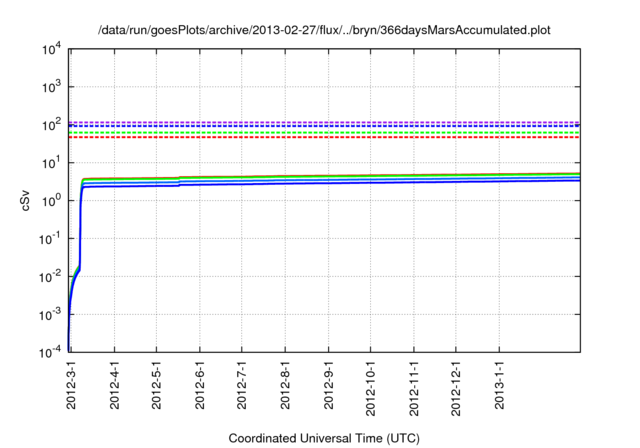This screenshot has height=448, width=640.
Task: Click the 2012-7-1 date label
Action: (x=242, y=385)
